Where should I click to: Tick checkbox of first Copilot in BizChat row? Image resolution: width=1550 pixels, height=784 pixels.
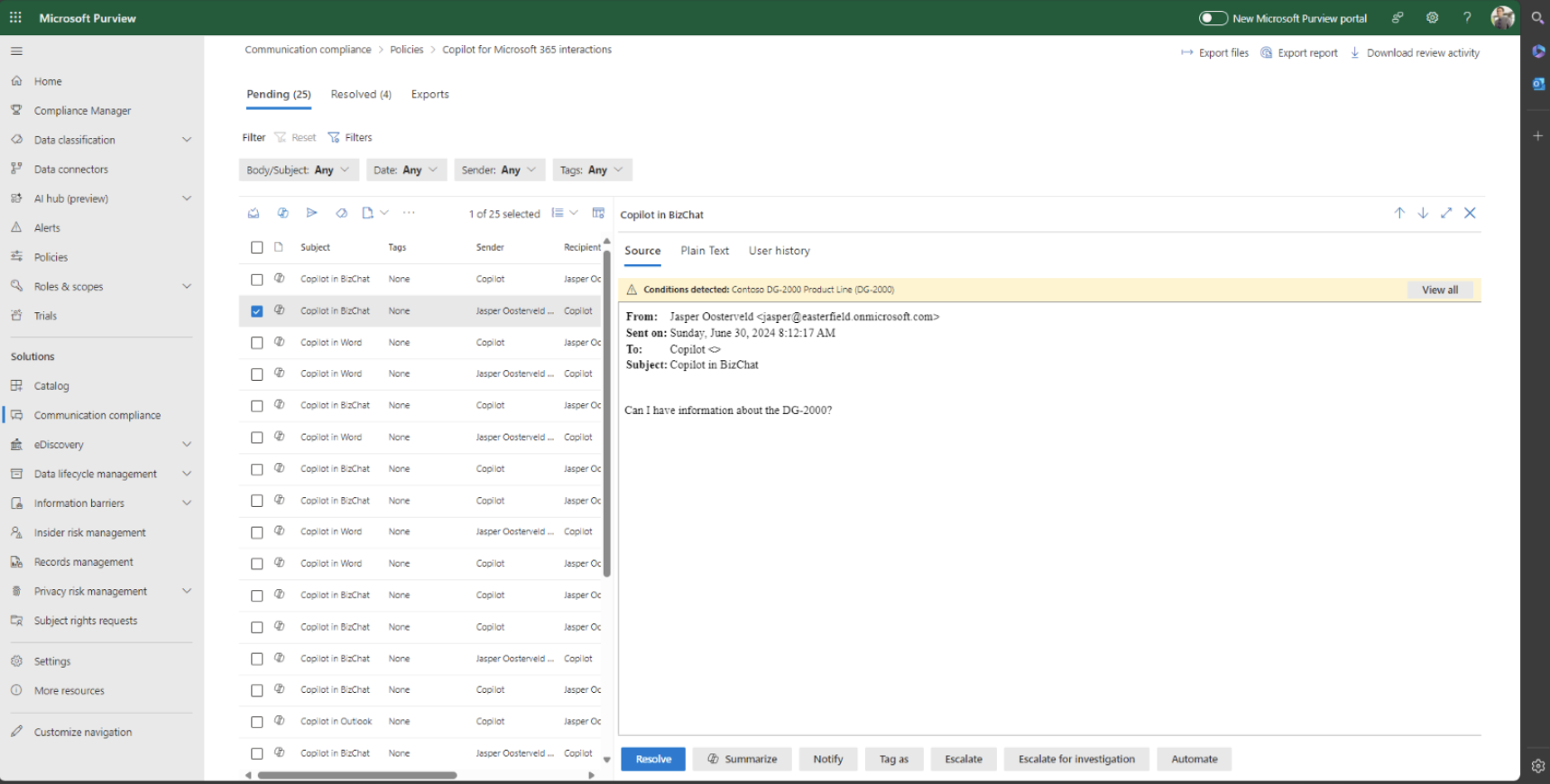coord(257,280)
